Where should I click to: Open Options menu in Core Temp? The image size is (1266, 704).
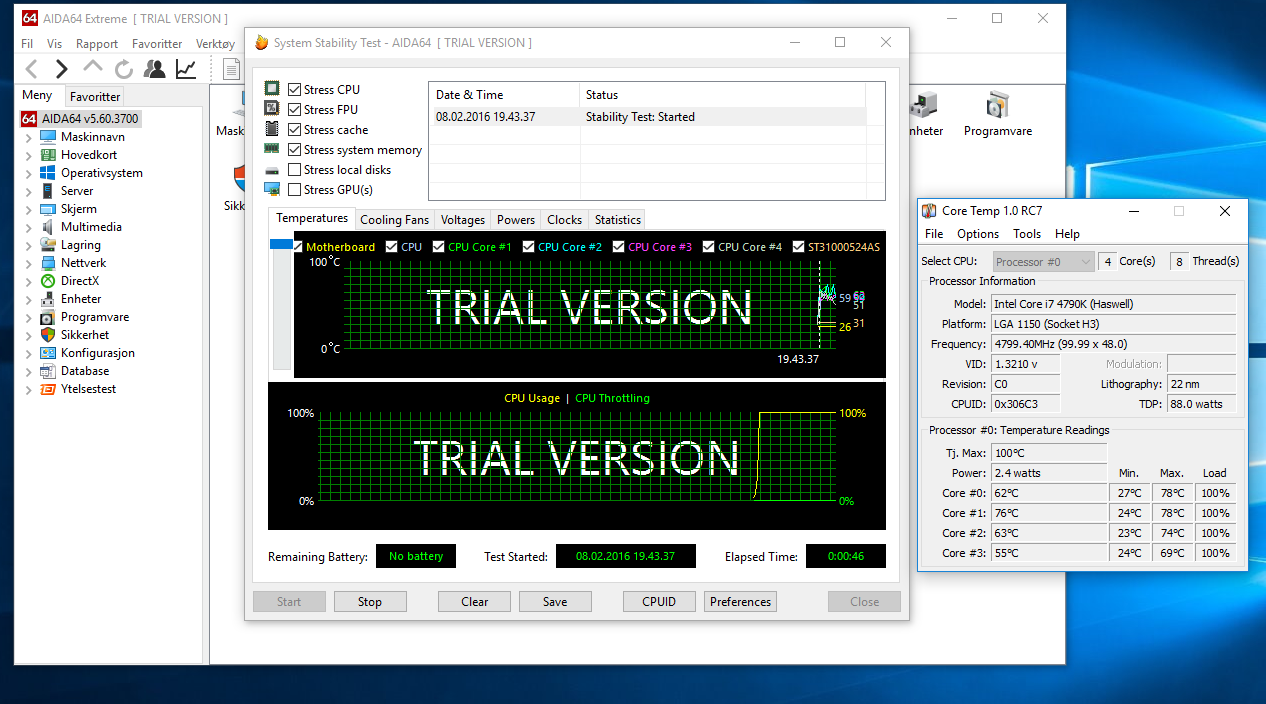978,234
